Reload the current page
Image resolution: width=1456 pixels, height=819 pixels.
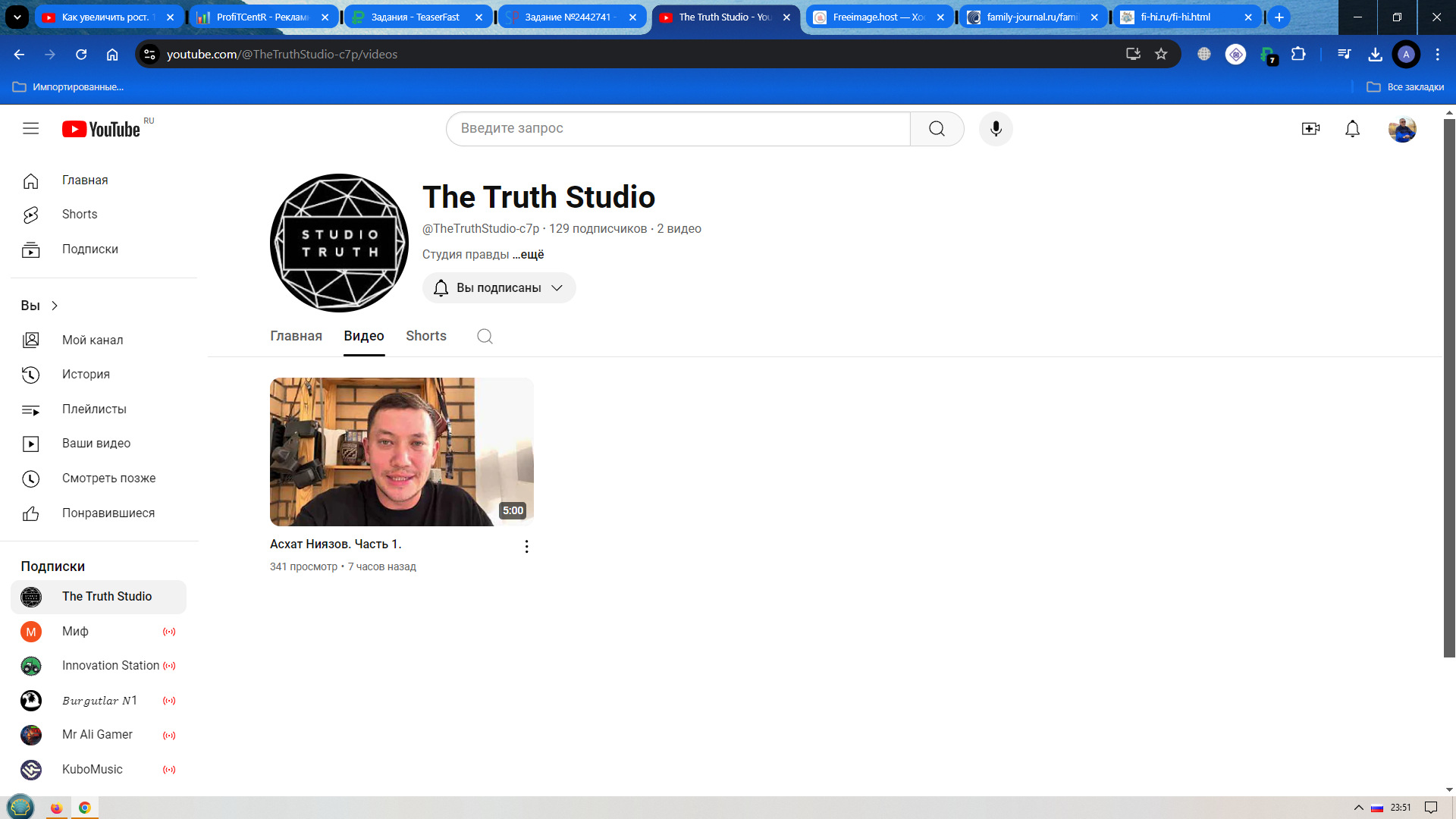81,55
